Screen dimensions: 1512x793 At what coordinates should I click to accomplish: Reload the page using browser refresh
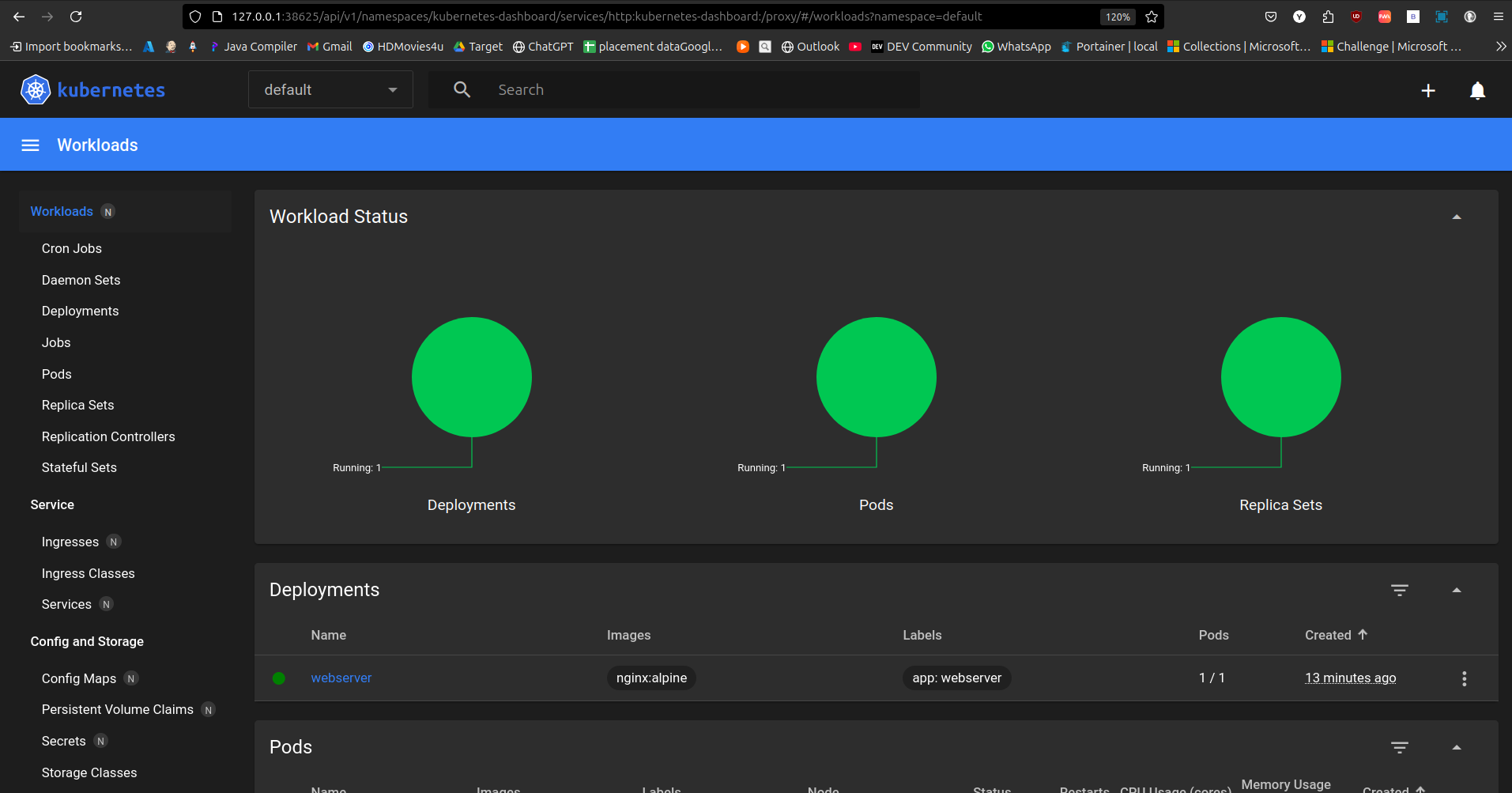click(x=76, y=17)
